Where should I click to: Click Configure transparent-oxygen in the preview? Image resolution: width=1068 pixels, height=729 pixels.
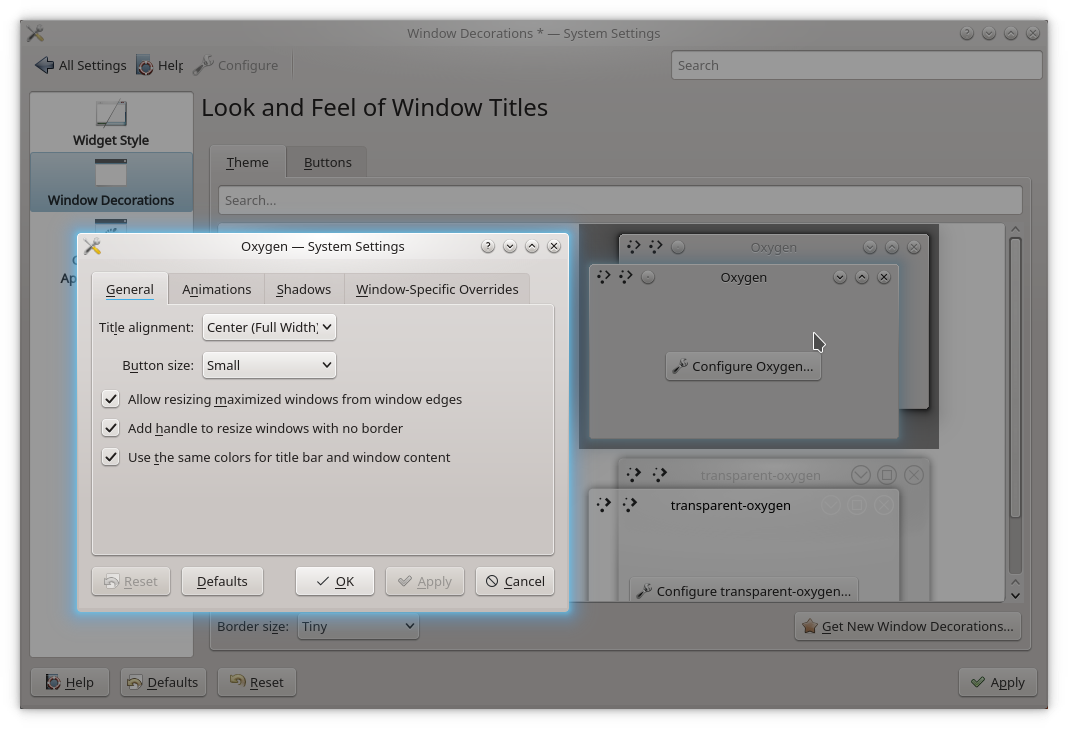pos(743,591)
